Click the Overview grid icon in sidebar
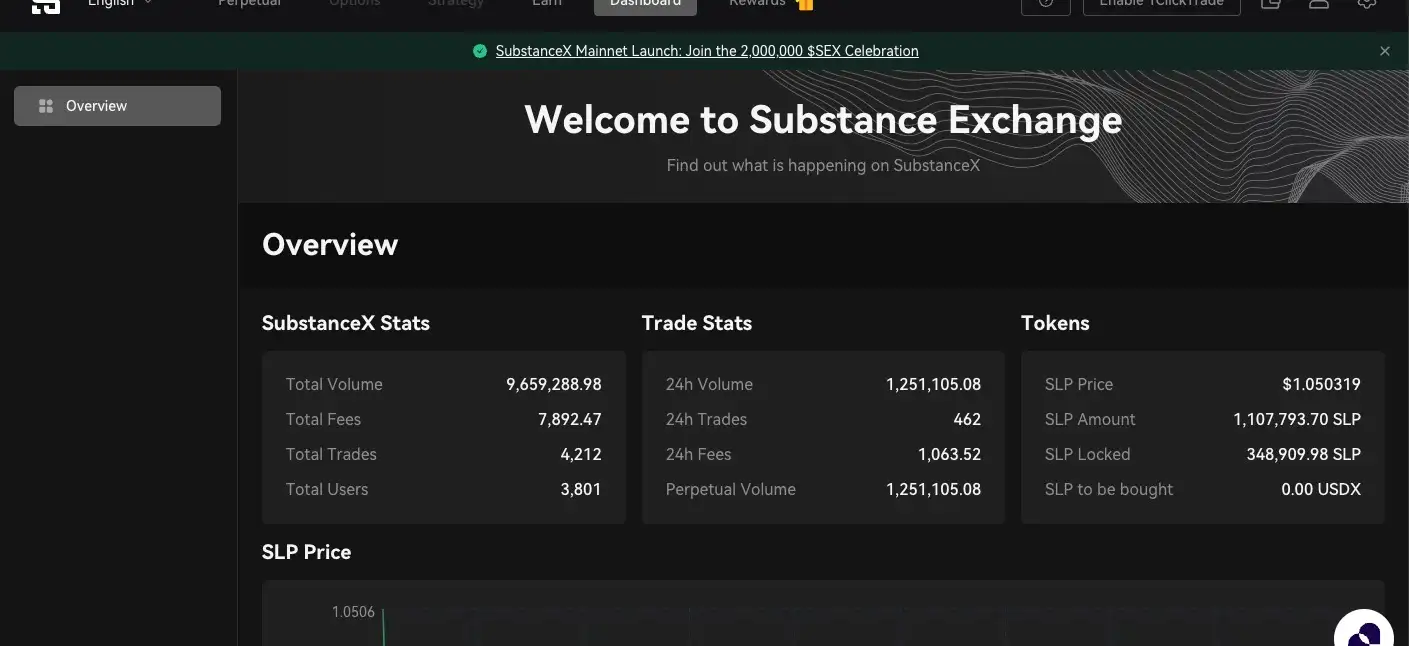 (45, 106)
